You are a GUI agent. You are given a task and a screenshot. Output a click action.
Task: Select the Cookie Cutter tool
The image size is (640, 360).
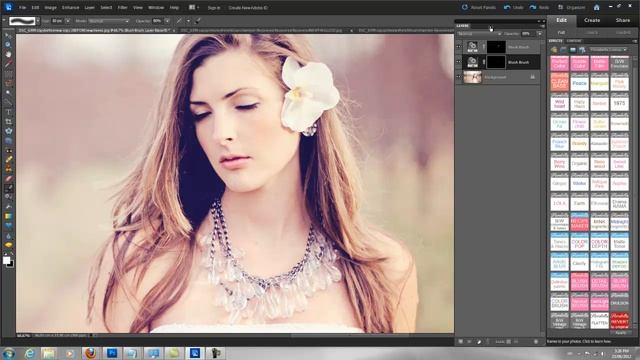8,131
